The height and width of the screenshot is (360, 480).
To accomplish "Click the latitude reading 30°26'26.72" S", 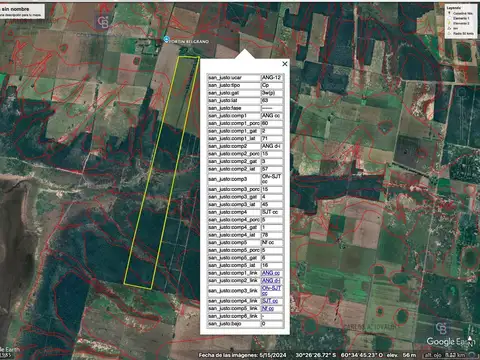I will coord(316,355).
